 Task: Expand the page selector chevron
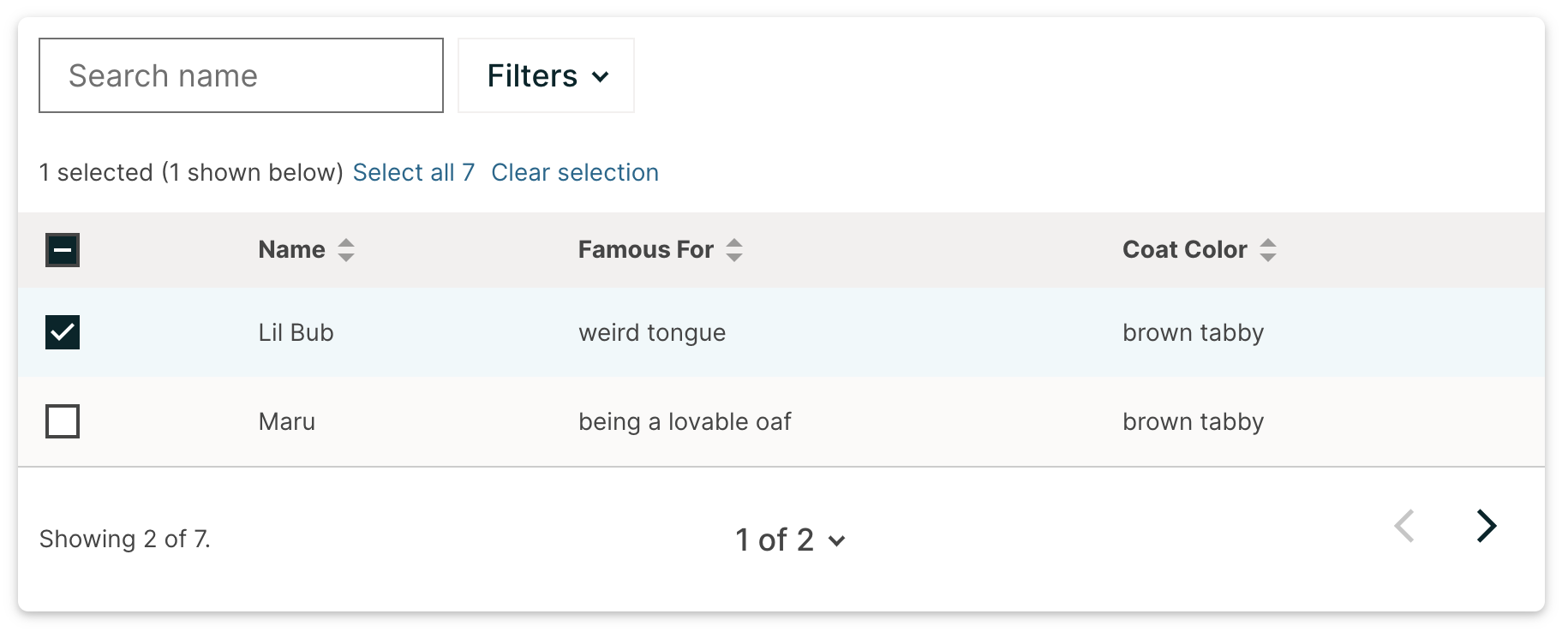pos(837,542)
